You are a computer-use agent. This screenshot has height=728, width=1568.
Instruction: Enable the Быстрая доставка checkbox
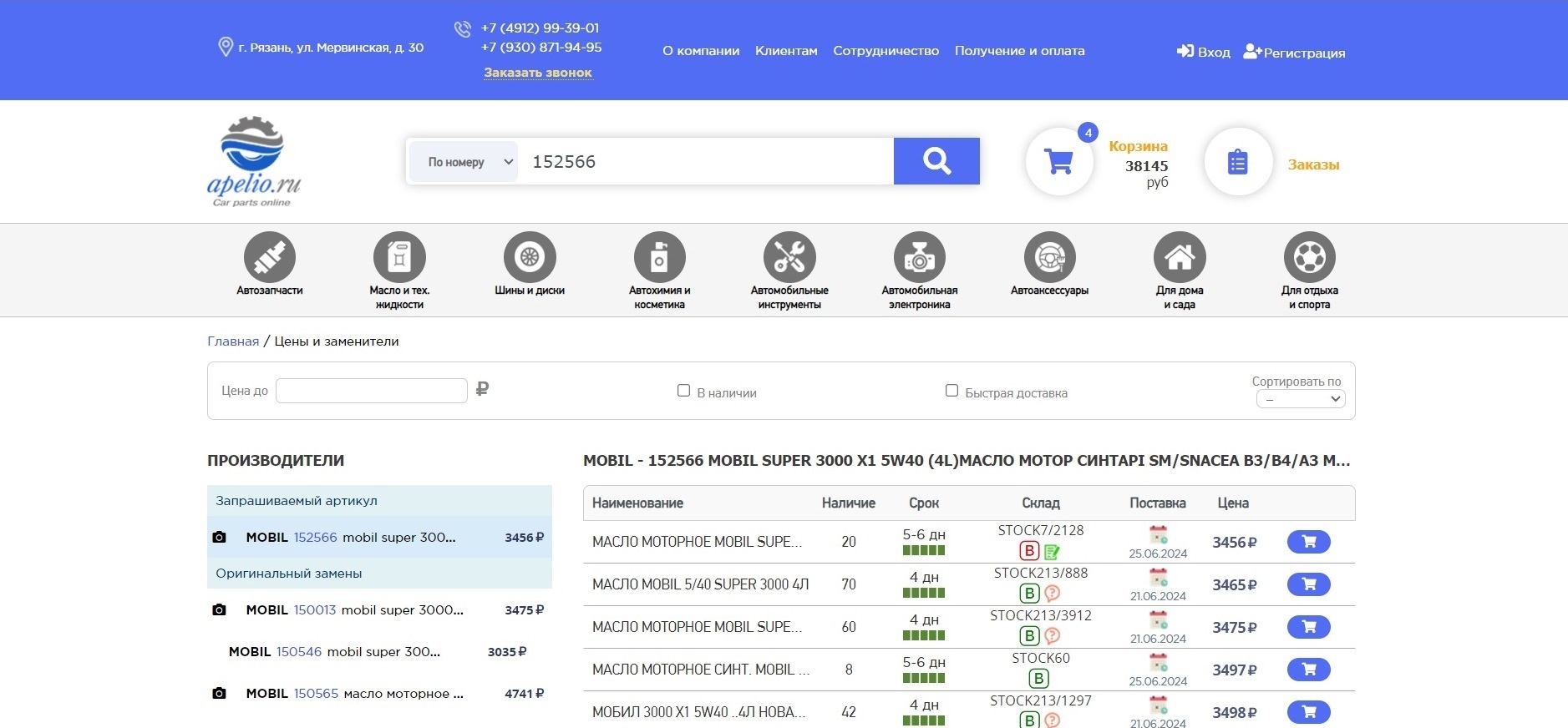click(951, 390)
